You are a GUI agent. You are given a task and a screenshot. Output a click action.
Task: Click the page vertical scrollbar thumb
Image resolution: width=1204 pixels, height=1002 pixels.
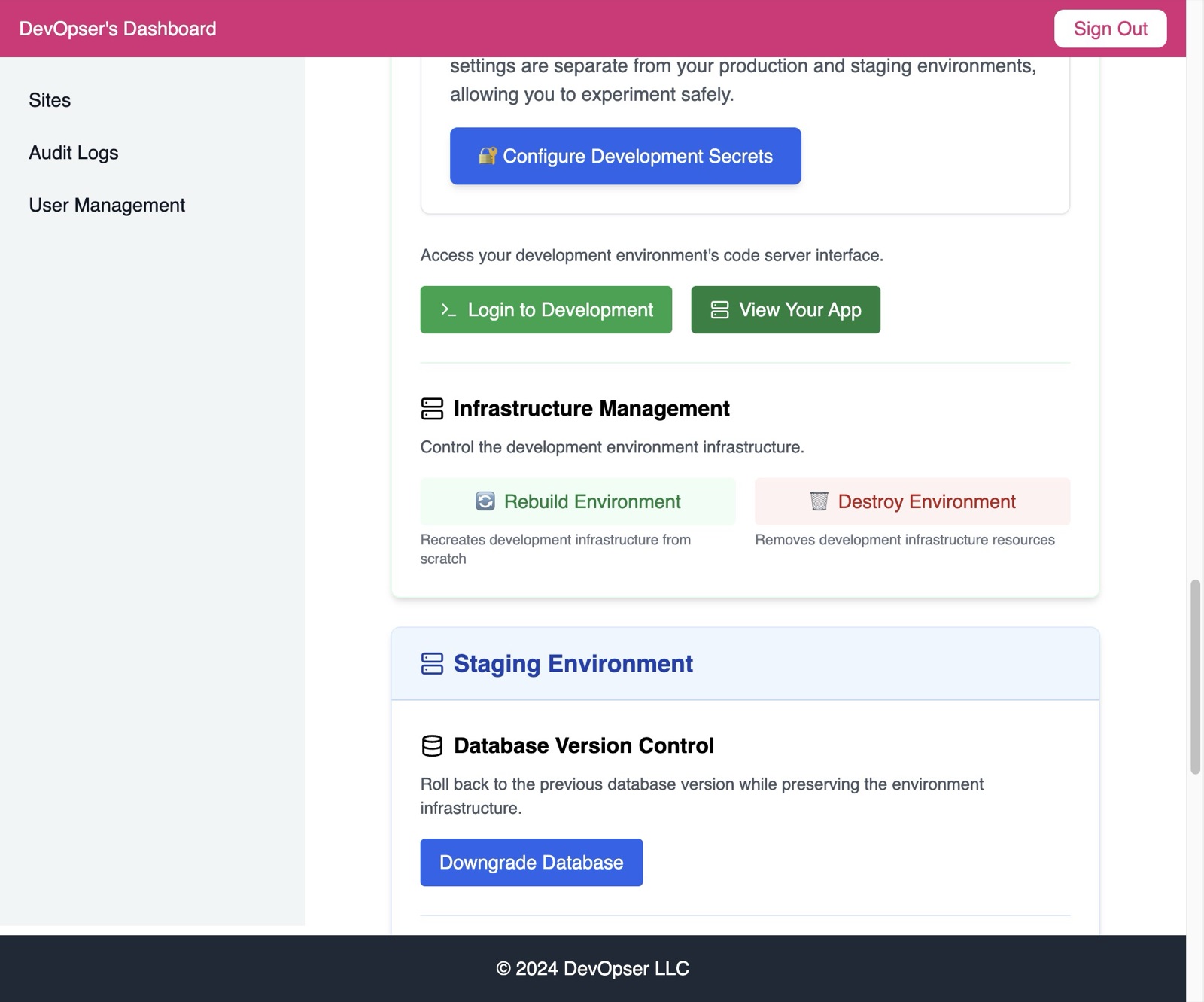click(1195, 677)
